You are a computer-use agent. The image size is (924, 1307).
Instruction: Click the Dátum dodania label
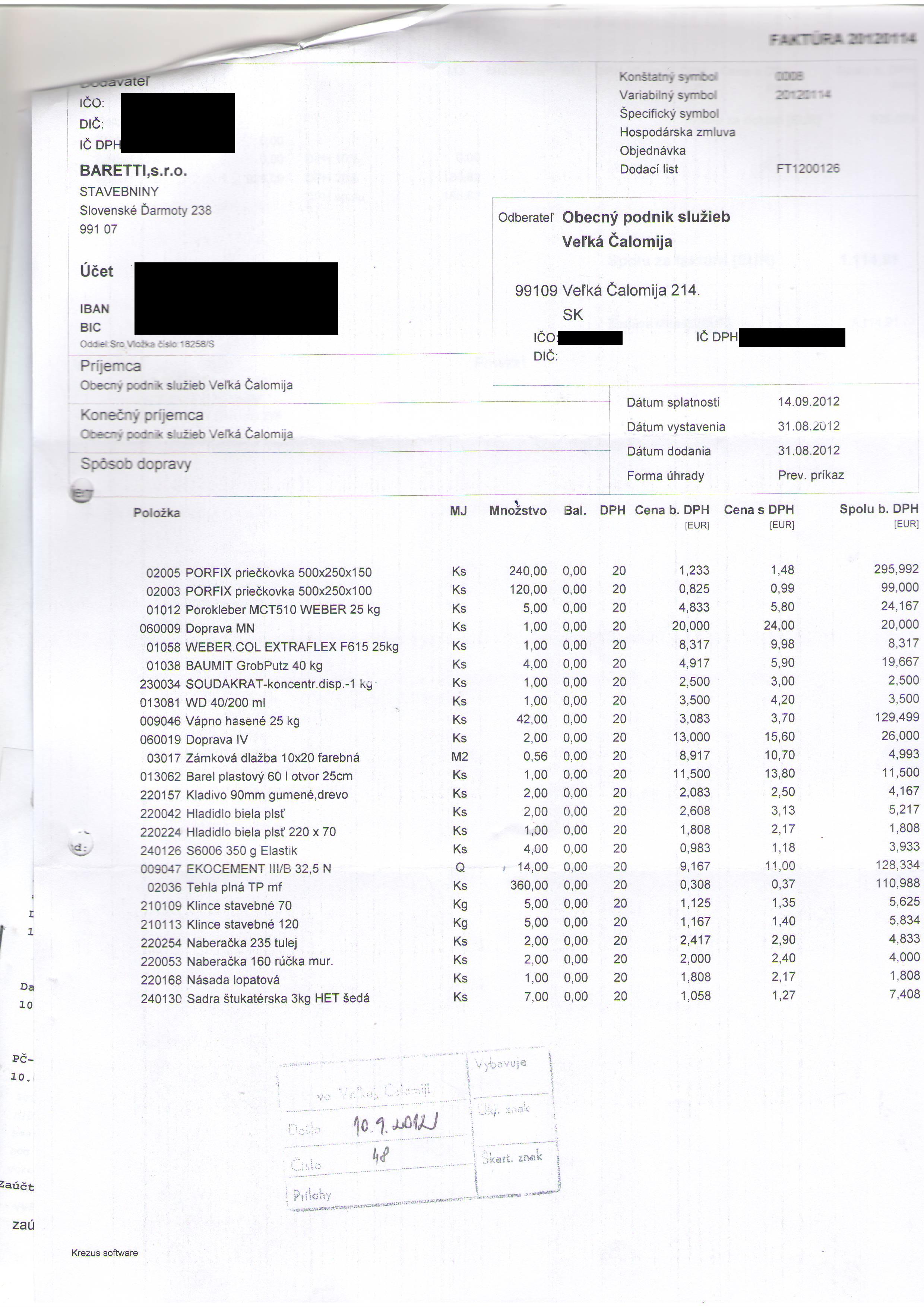[x=668, y=451]
